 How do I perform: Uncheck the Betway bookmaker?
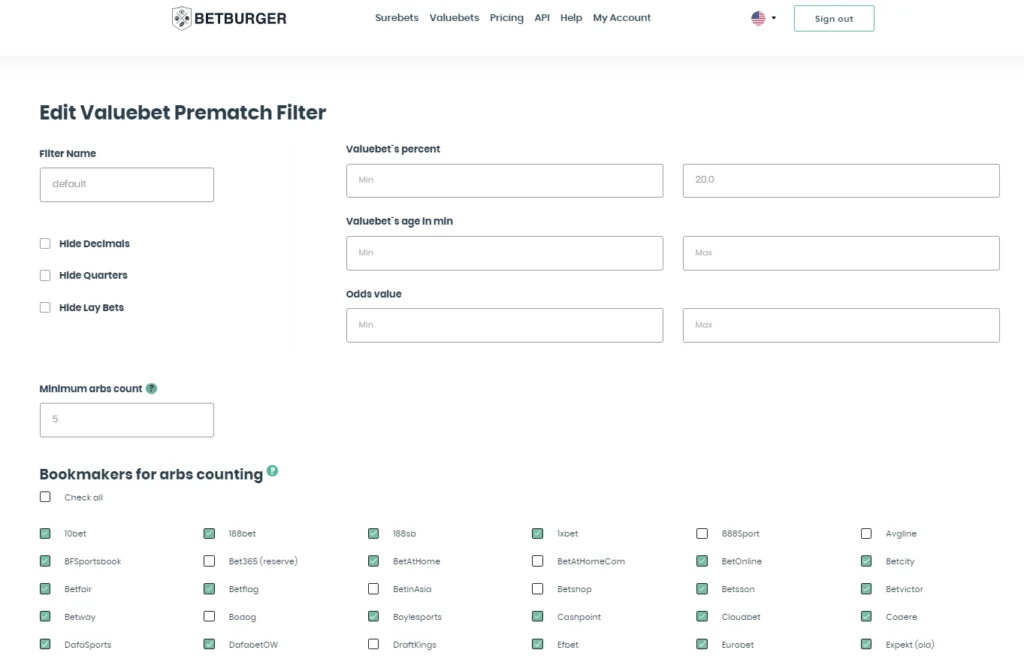(45, 616)
